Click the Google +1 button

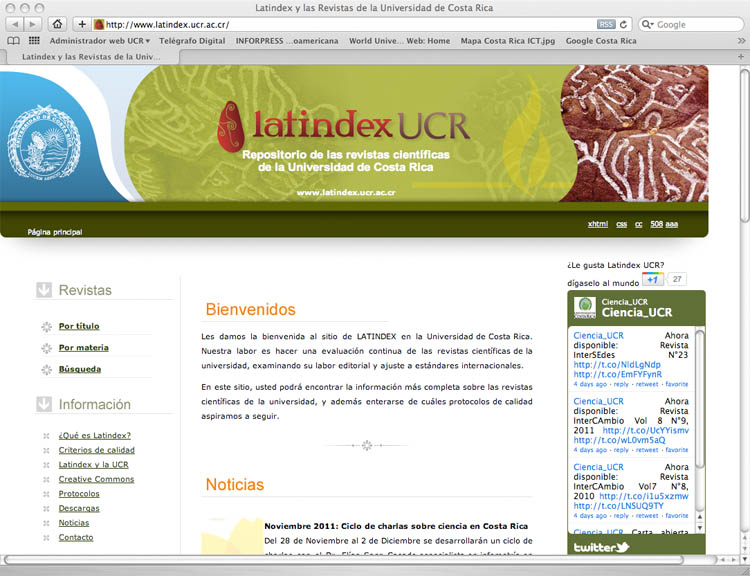pos(653,279)
